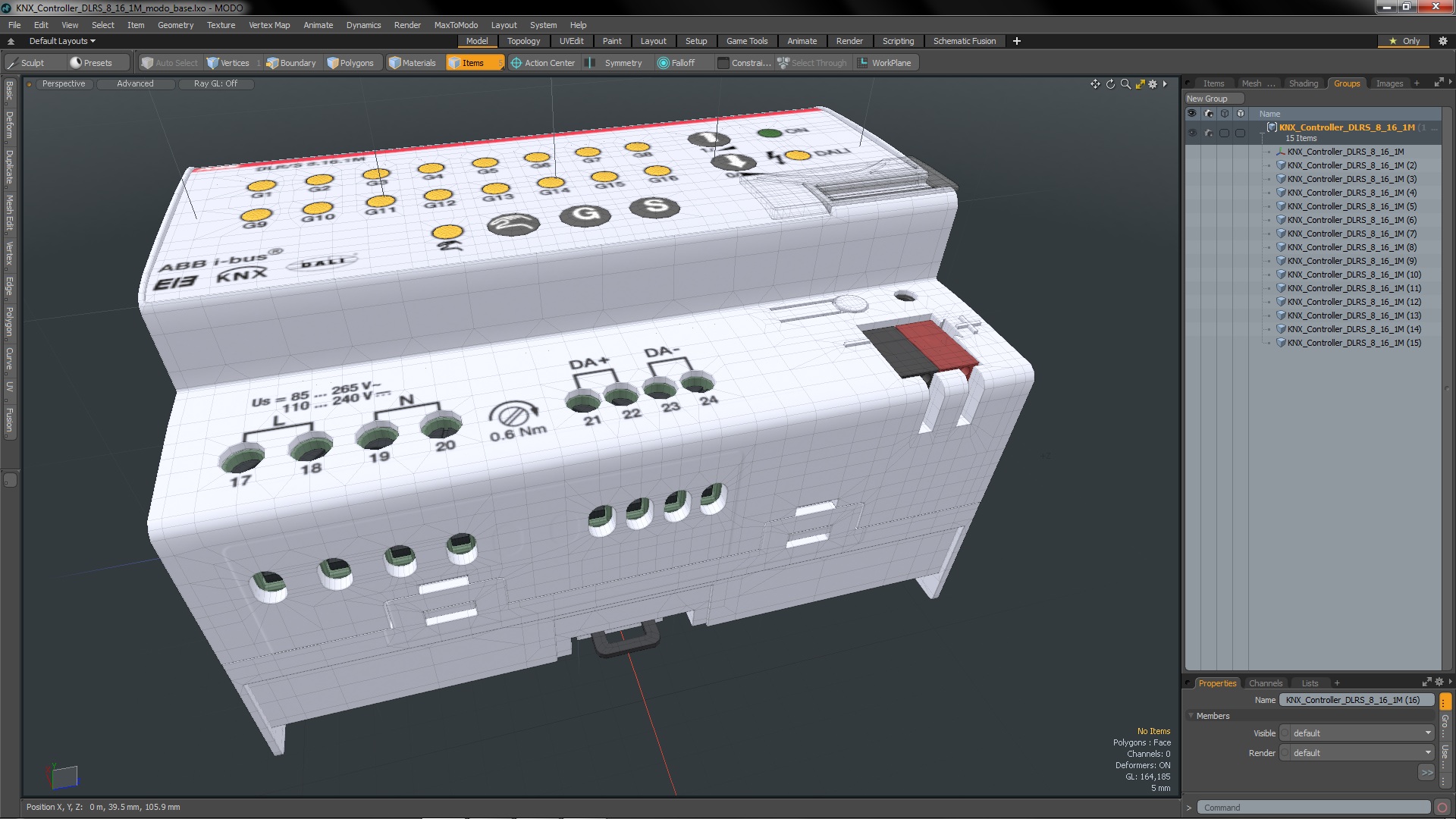The image size is (1456, 819).
Task: Switch to the UVEdit layout tab
Action: (571, 41)
